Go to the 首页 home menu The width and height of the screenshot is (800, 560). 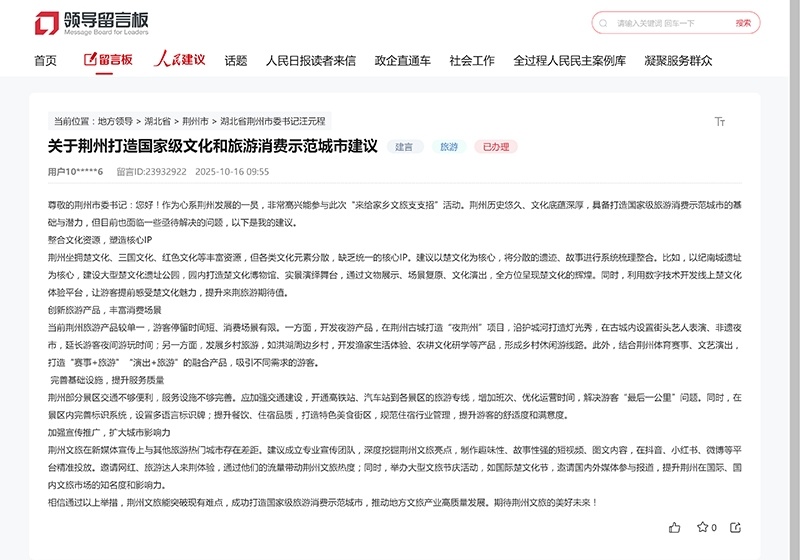[x=45, y=60]
